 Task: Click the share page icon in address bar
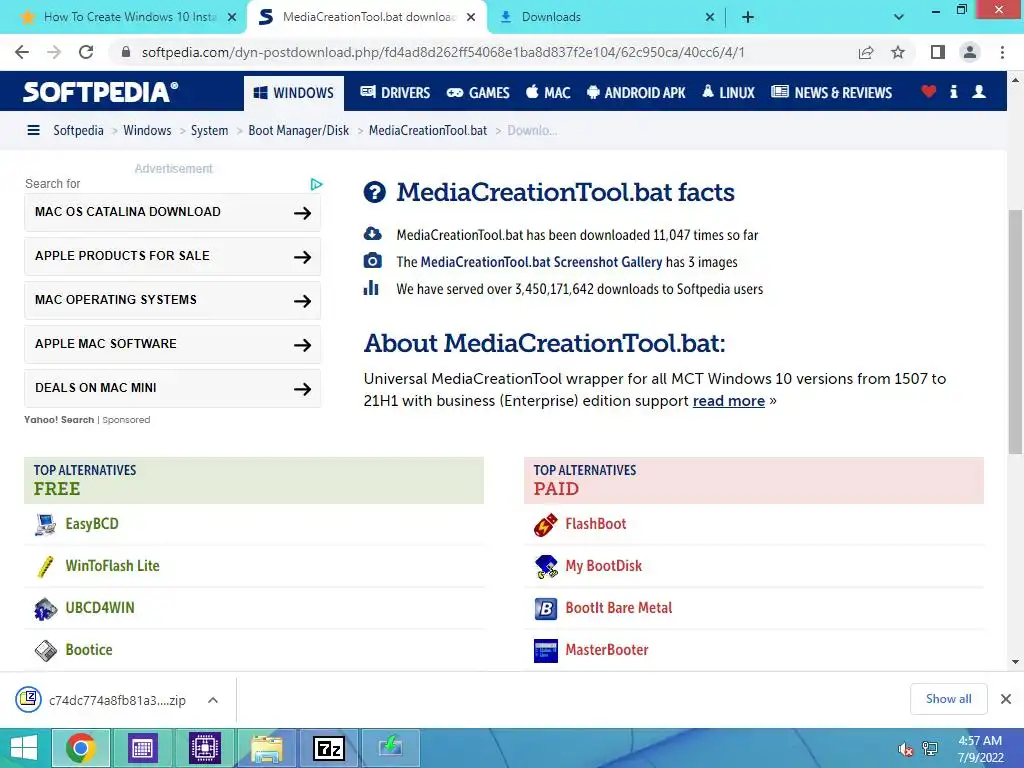[x=866, y=52]
